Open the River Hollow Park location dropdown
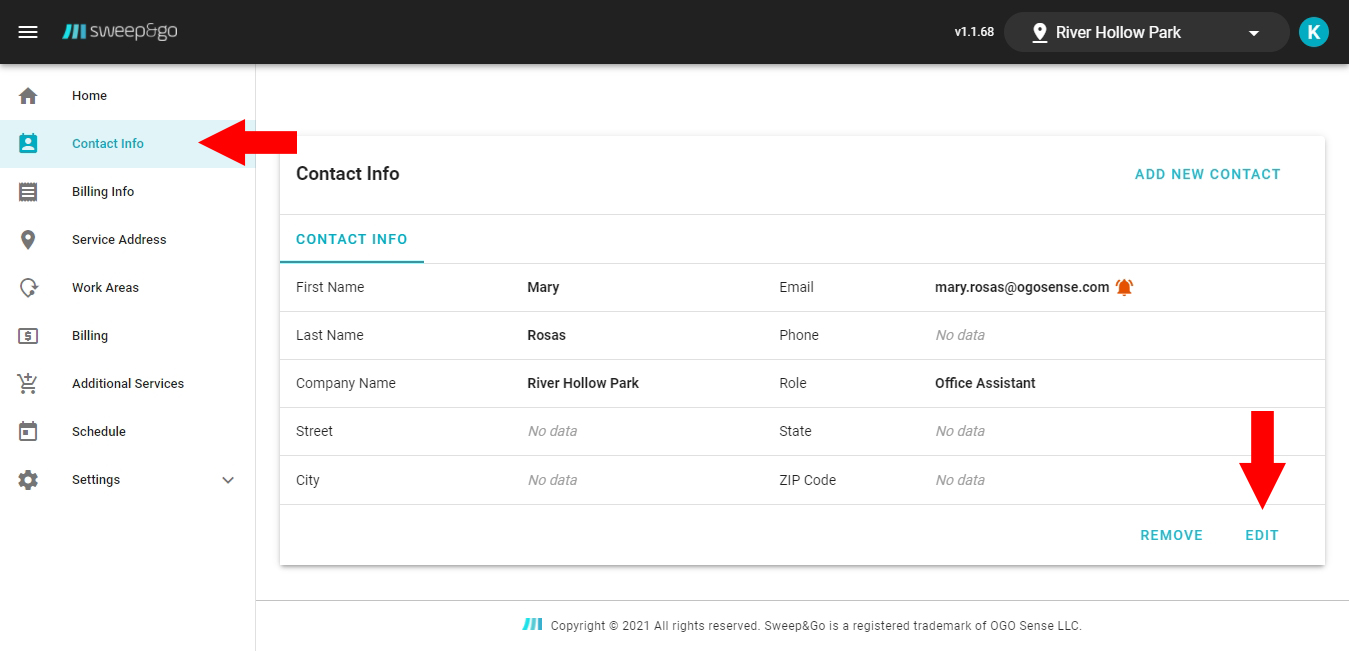 1146,32
